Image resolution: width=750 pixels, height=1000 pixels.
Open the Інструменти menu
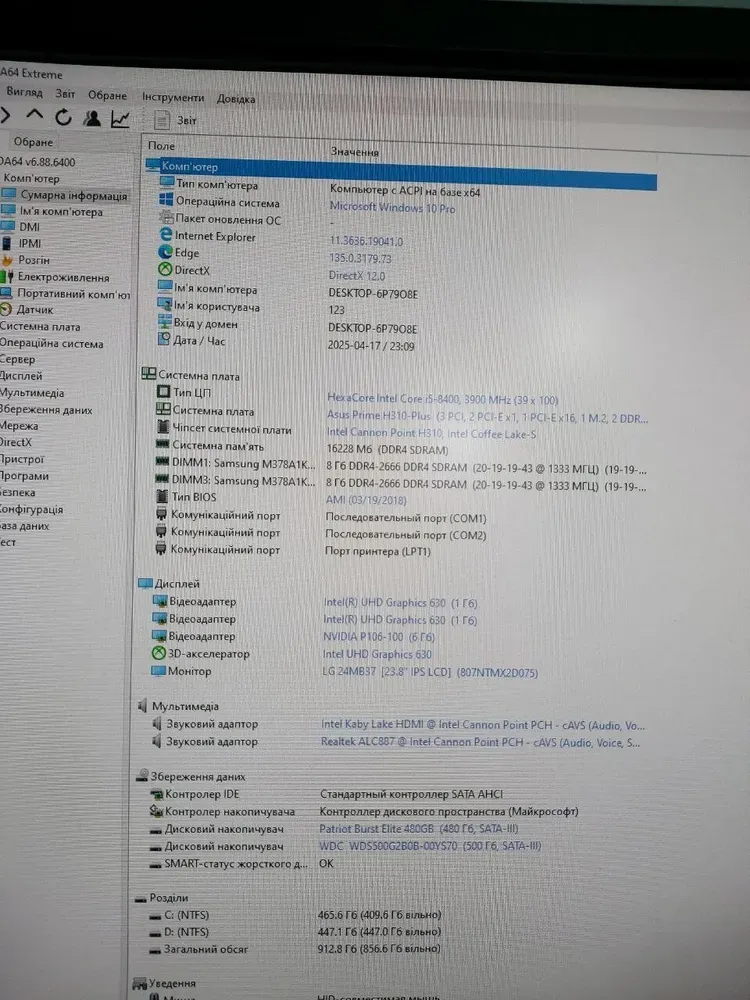pyautogui.click(x=172, y=97)
